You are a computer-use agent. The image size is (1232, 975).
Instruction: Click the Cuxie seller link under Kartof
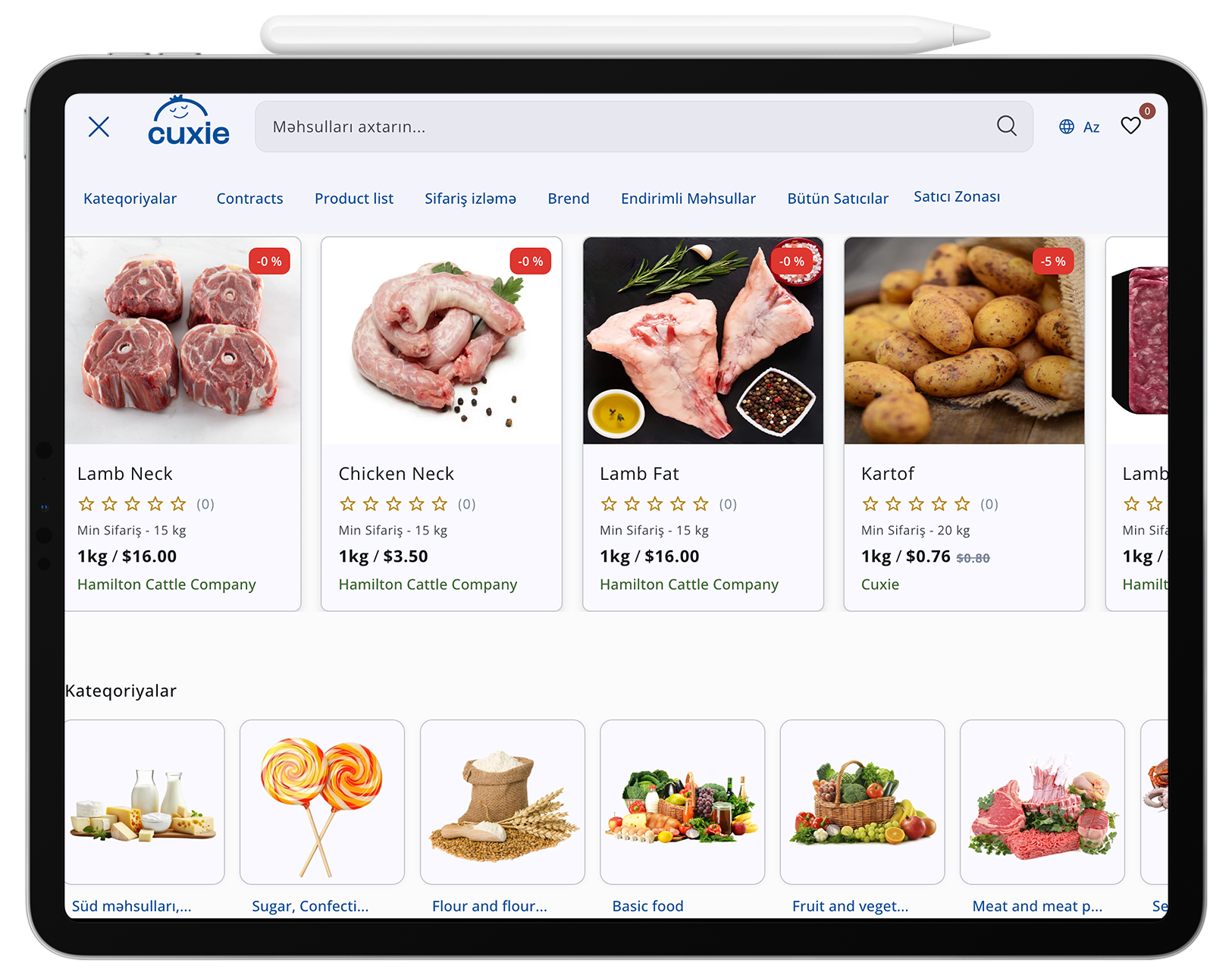[x=880, y=585]
